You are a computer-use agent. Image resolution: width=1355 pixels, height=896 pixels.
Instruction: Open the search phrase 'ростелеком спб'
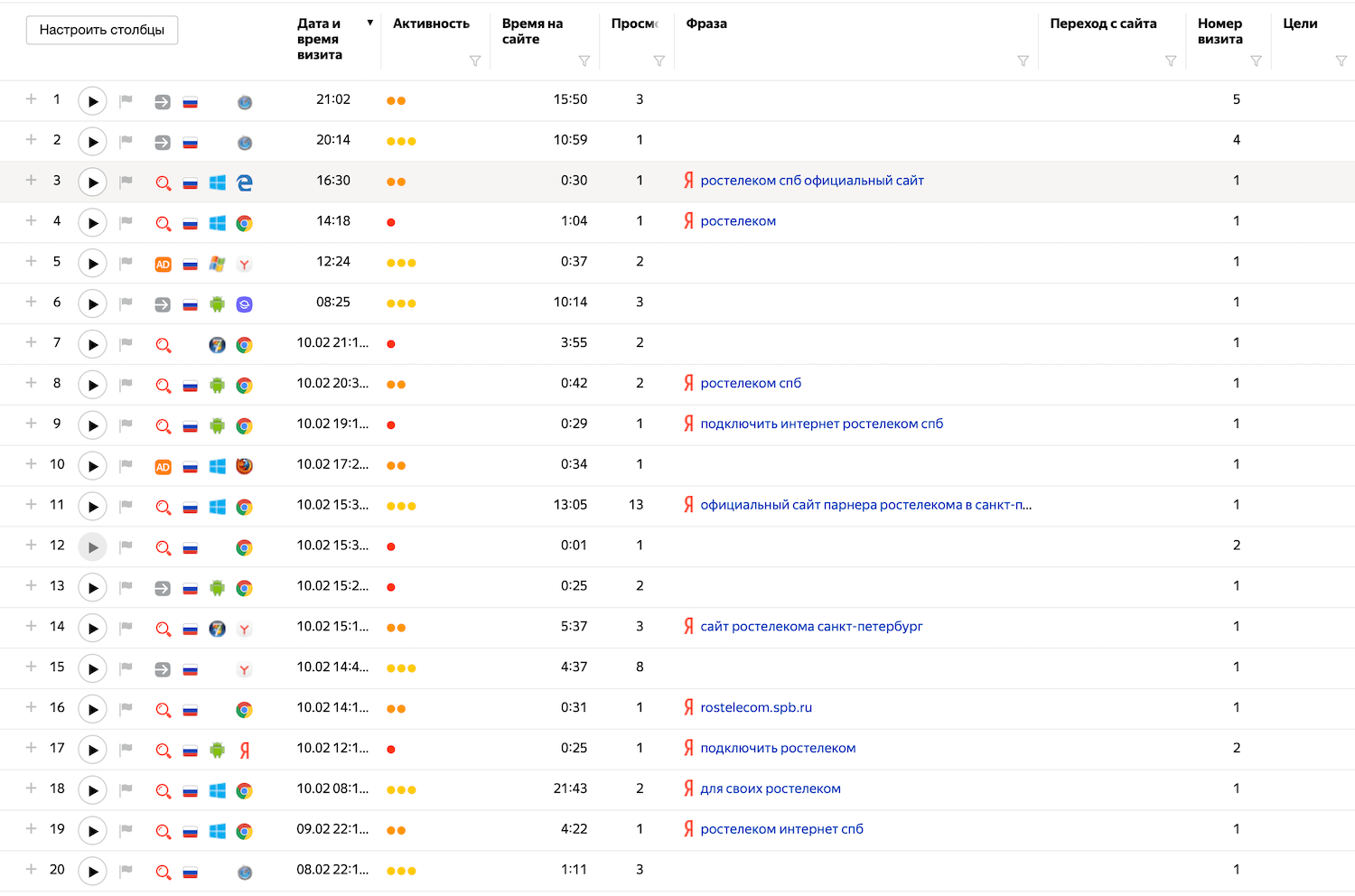[751, 383]
